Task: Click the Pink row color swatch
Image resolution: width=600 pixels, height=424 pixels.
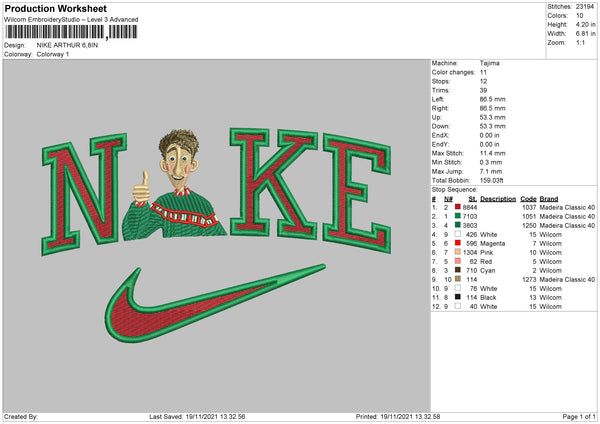Action: [x=458, y=252]
